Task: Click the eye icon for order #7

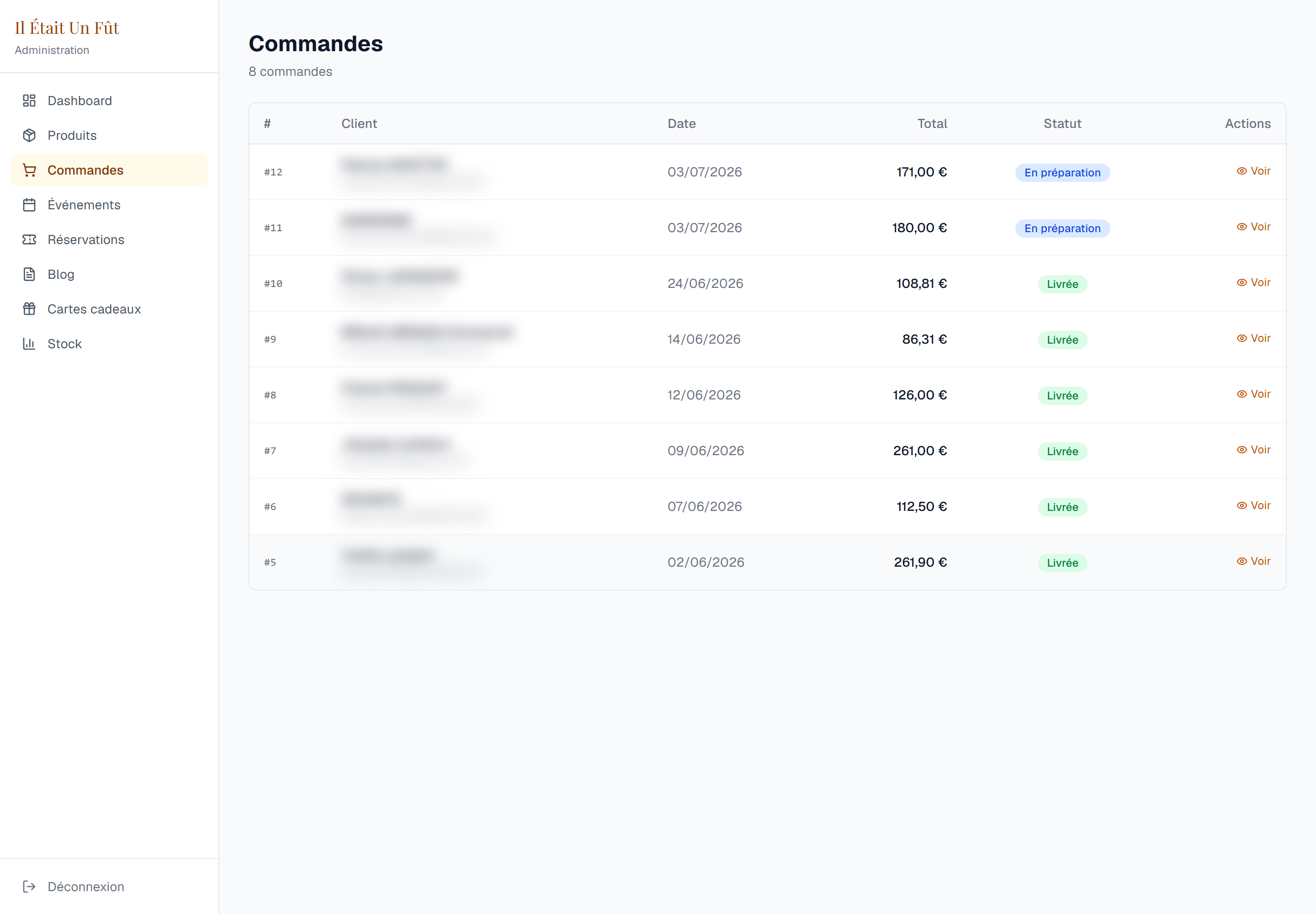Action: pos(1242,450)
